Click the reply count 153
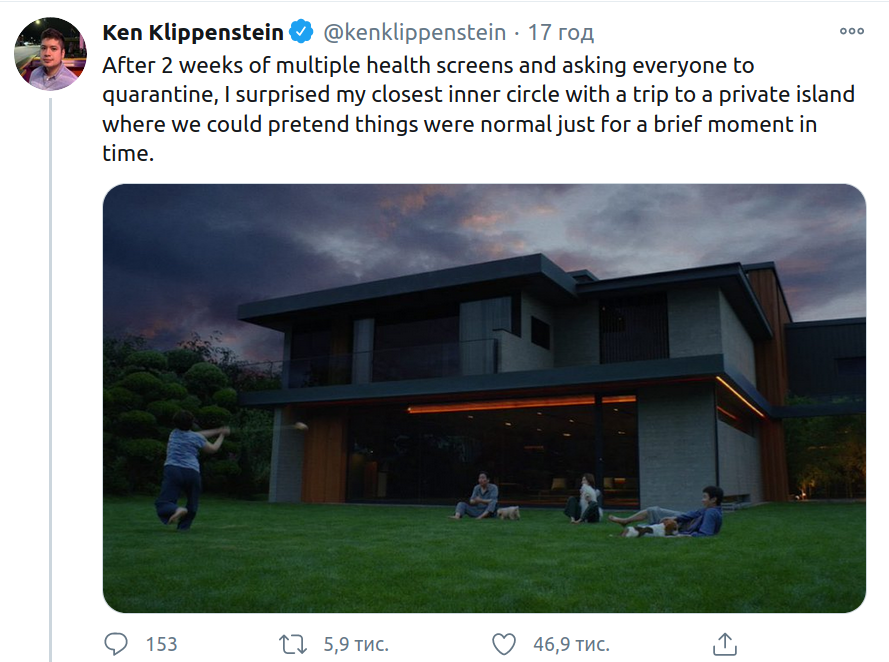Image resolution: width=889 pixels, height=662 pixels. (x=161, y=643)
